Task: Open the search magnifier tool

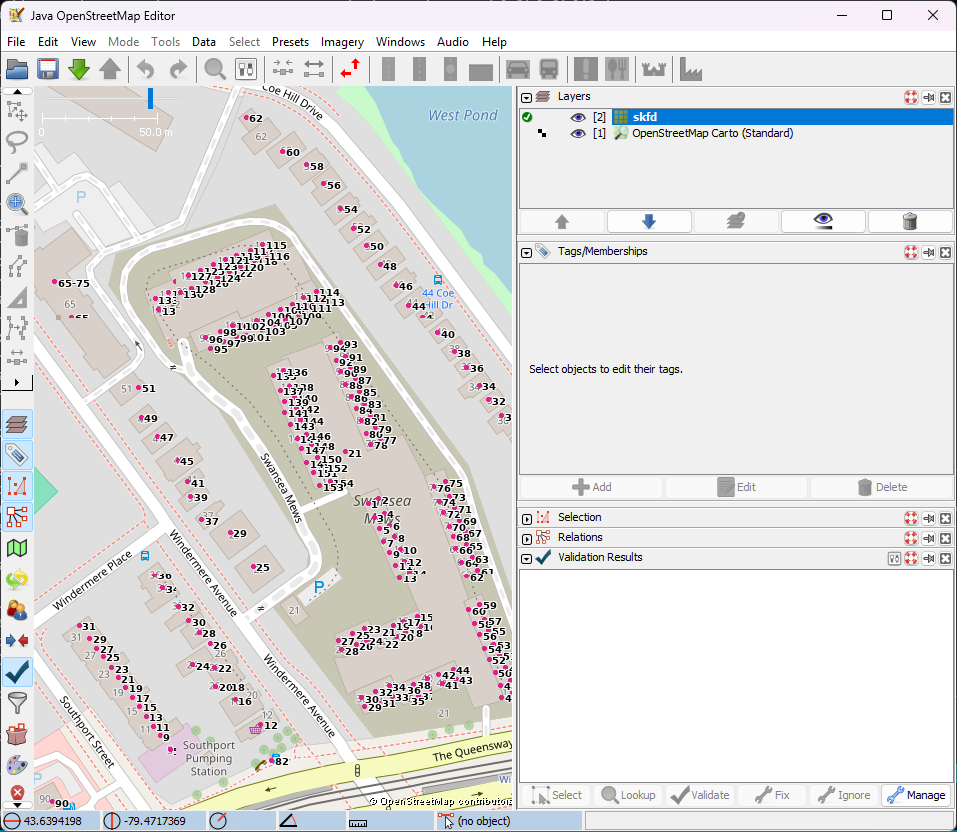Action: pos(215,69)
